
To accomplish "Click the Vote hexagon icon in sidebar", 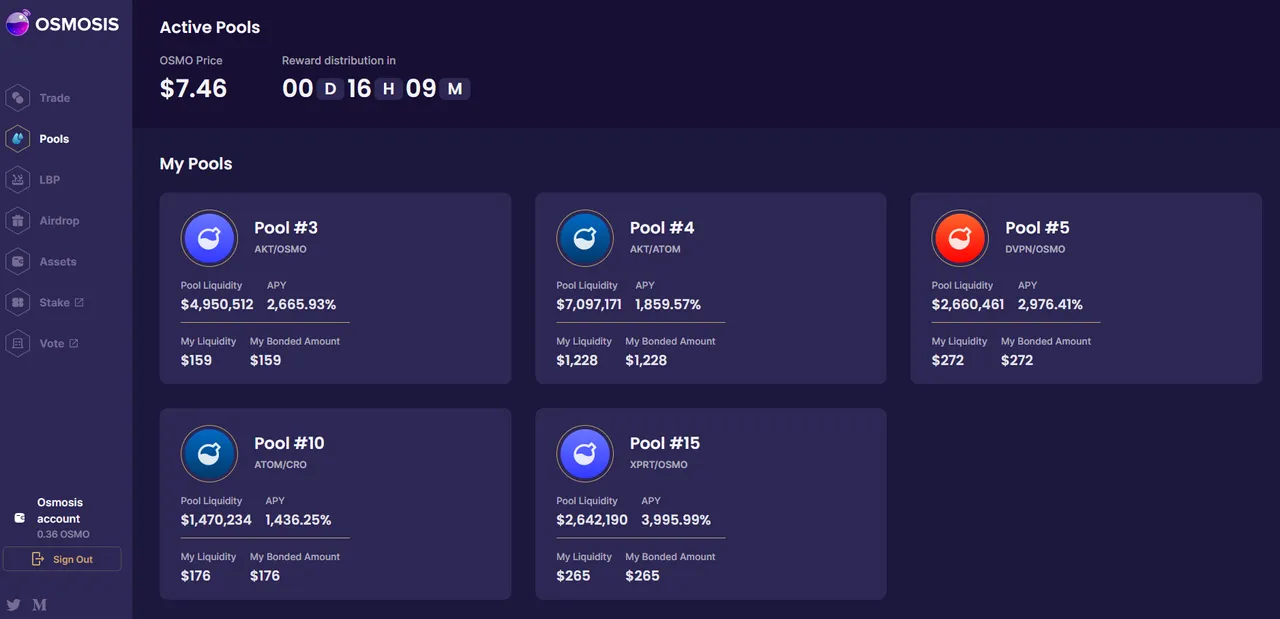I will 18,343.
